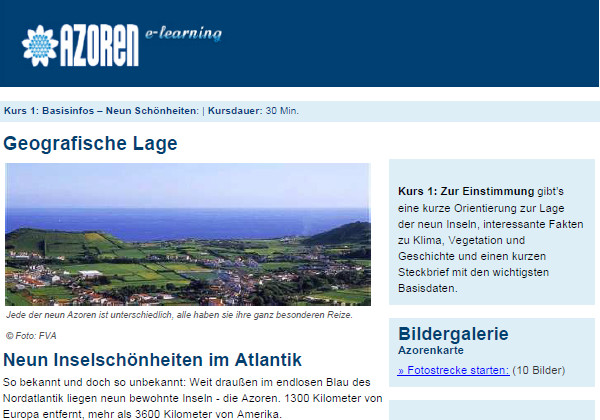Open the Fotostrecke starten link

pyautogui.click(x=453, y=370)
